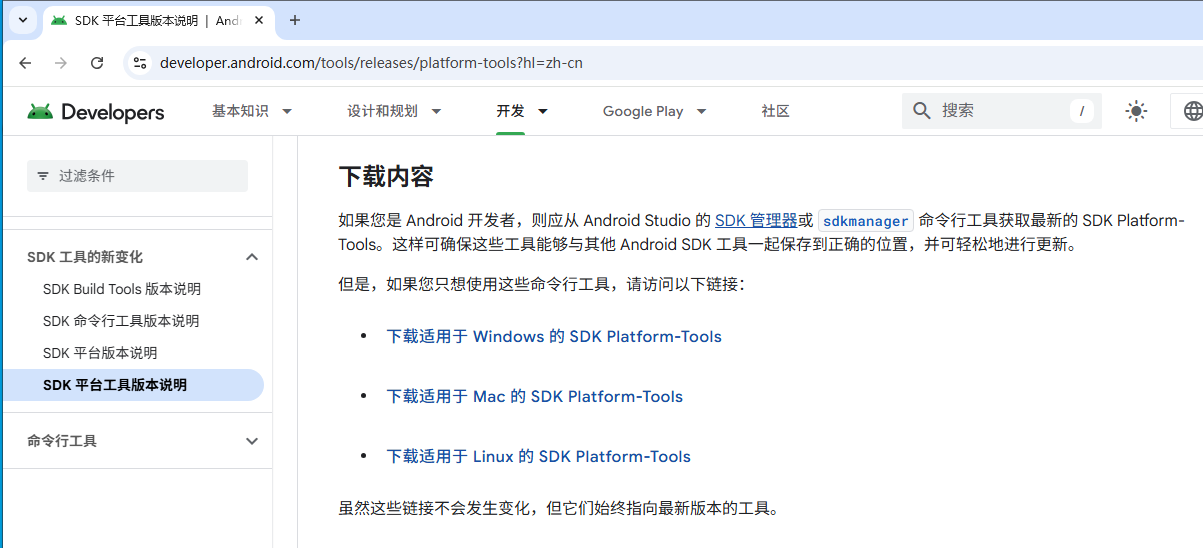Click the SDK 工具的新变化 section label
1203x548 pixels.
[85, 257]
